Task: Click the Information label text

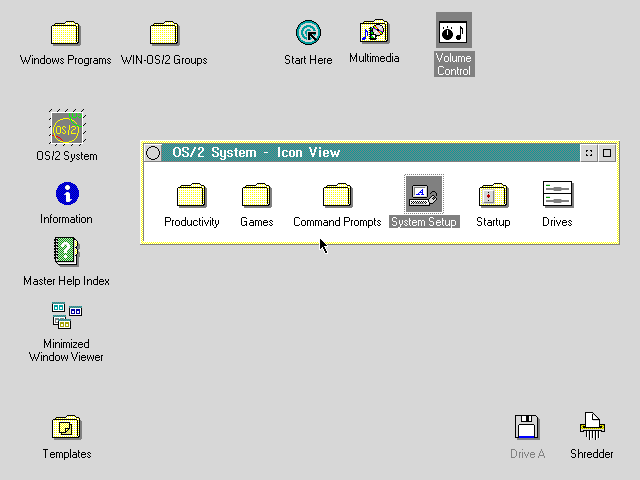Action: (66, 219)
